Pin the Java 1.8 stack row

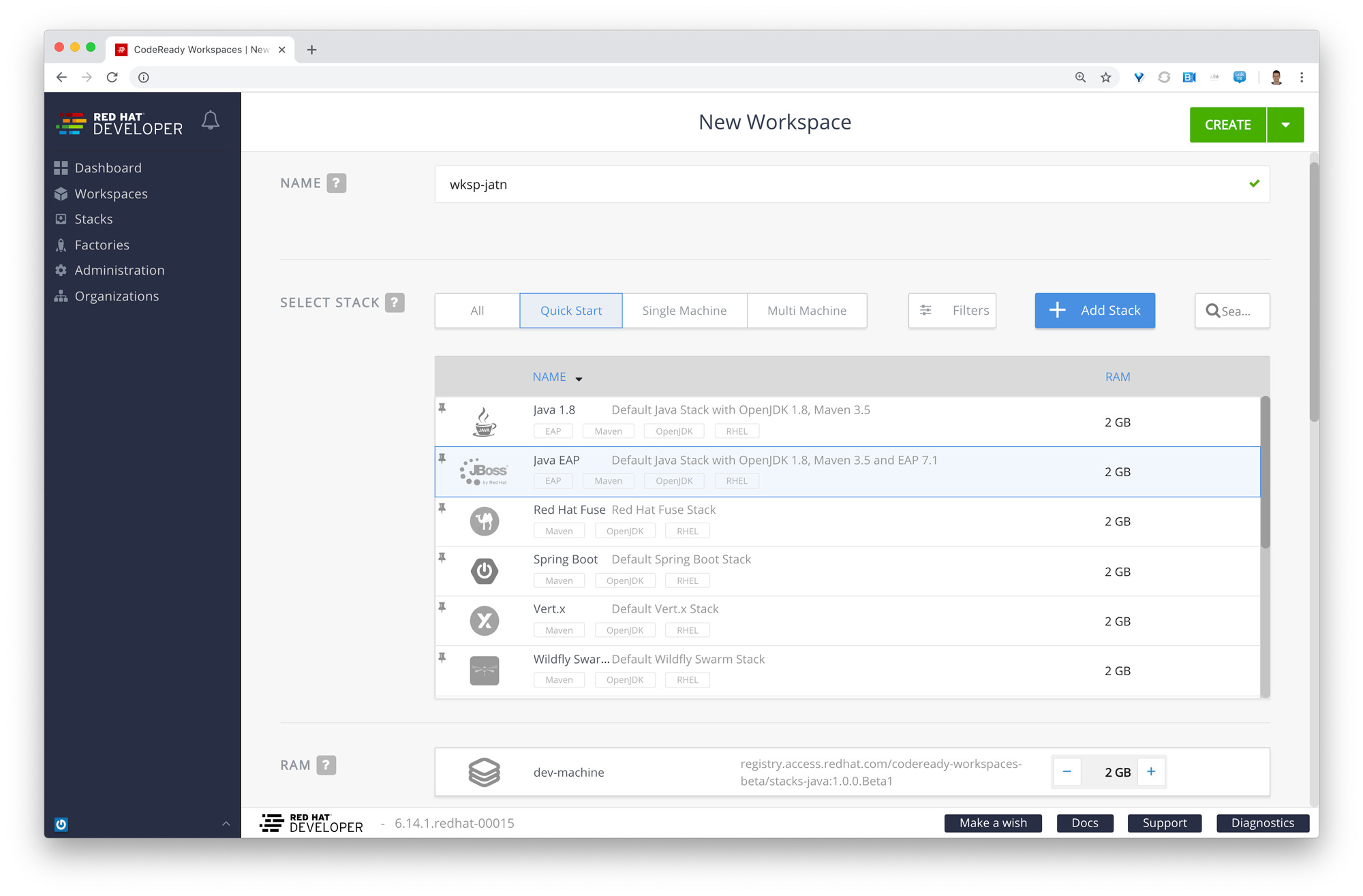tap(442, 408)
